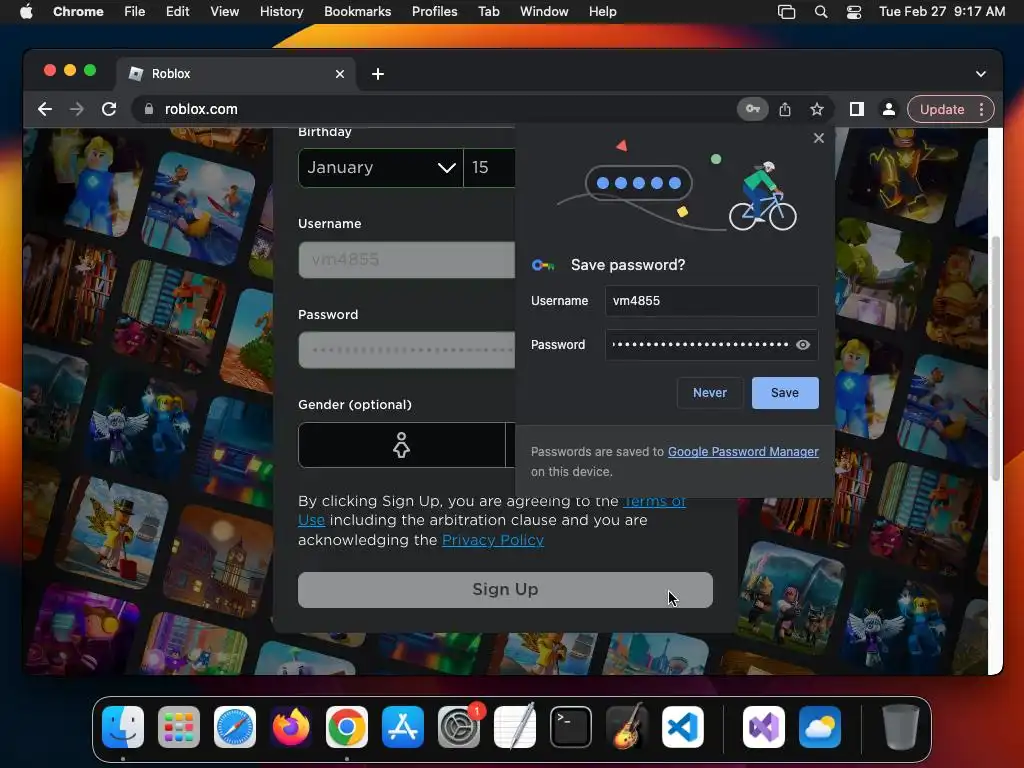
Task: Open GarageBand from the dock
Action: point(627,726)
